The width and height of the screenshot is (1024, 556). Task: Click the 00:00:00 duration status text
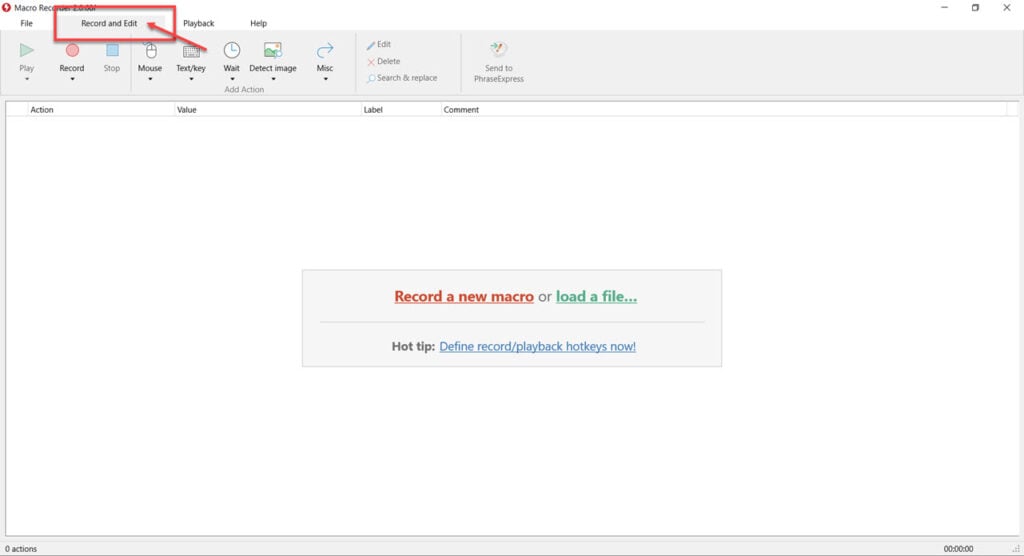tap(958, 549)
